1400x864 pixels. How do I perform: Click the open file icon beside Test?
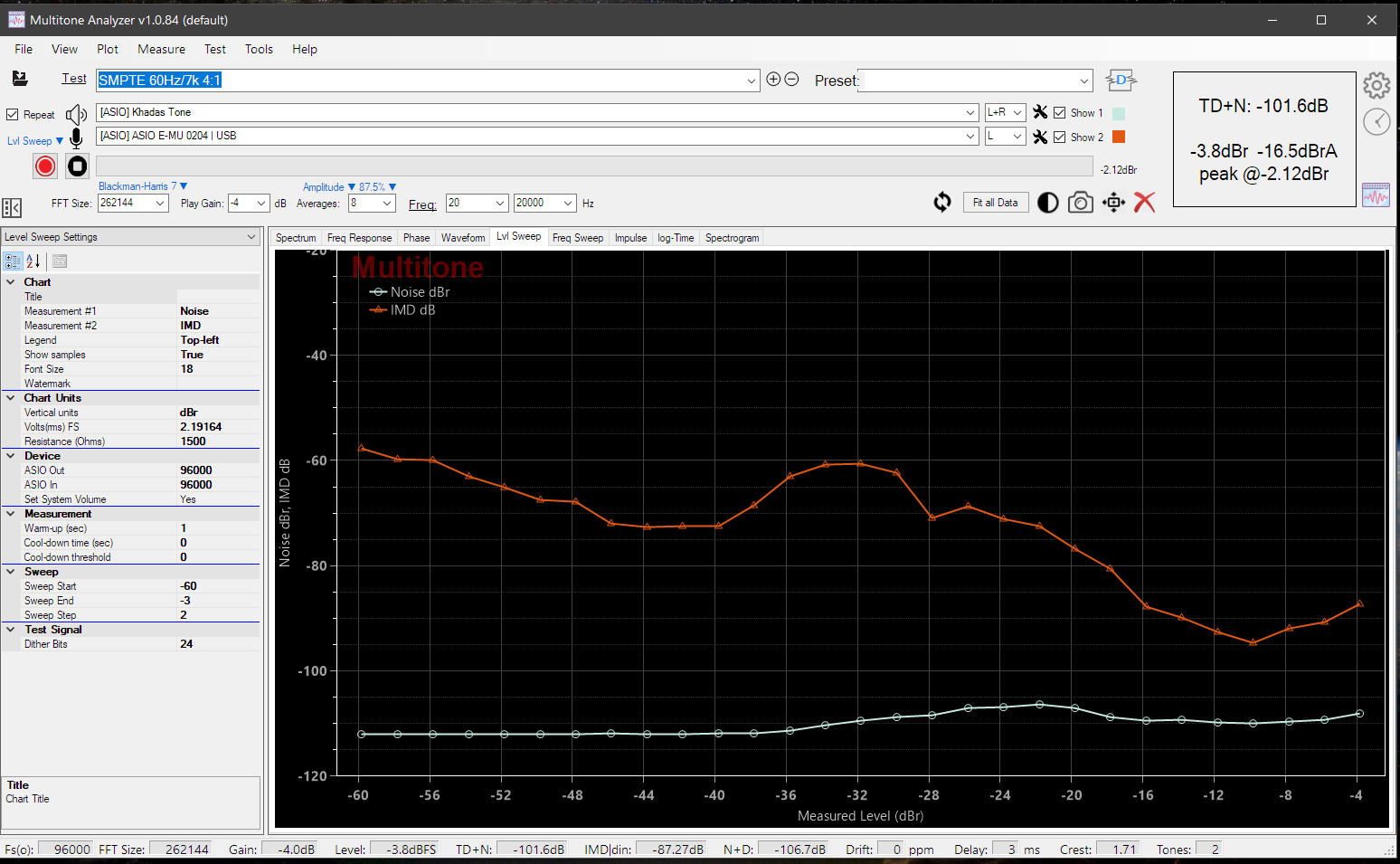tap(20, 79)
